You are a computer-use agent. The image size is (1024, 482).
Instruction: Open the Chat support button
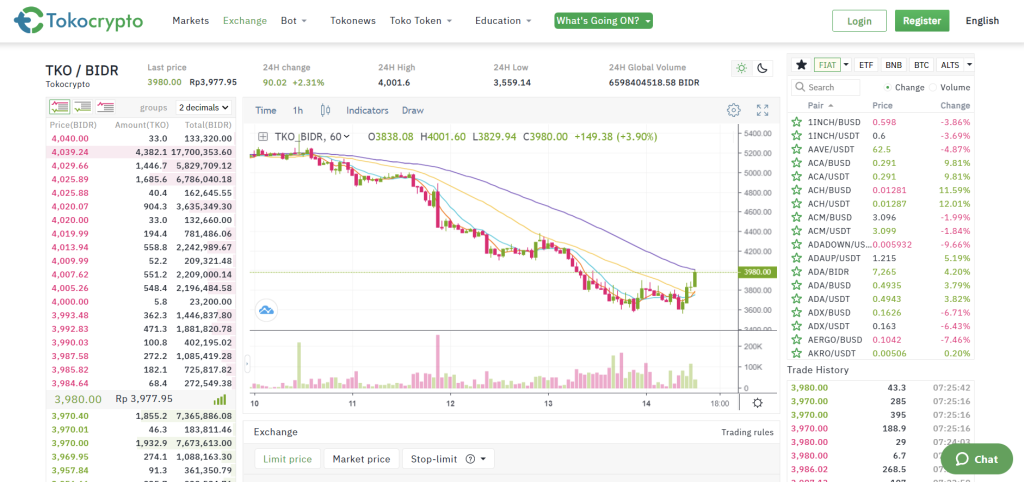coord(977,459)
